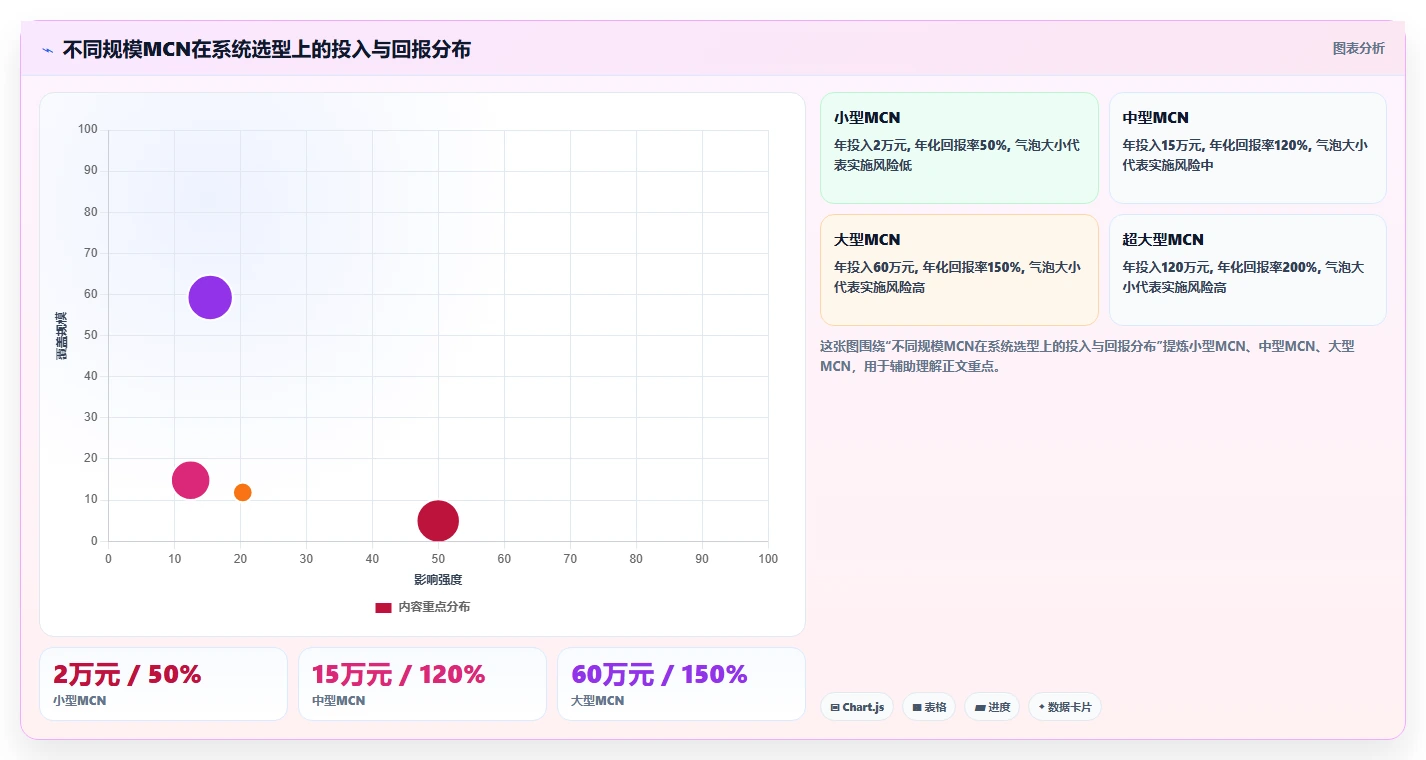1426x760 pixels.
Task: Click the icon inside the Chart.js chip
Action: (x=835, y=707)
